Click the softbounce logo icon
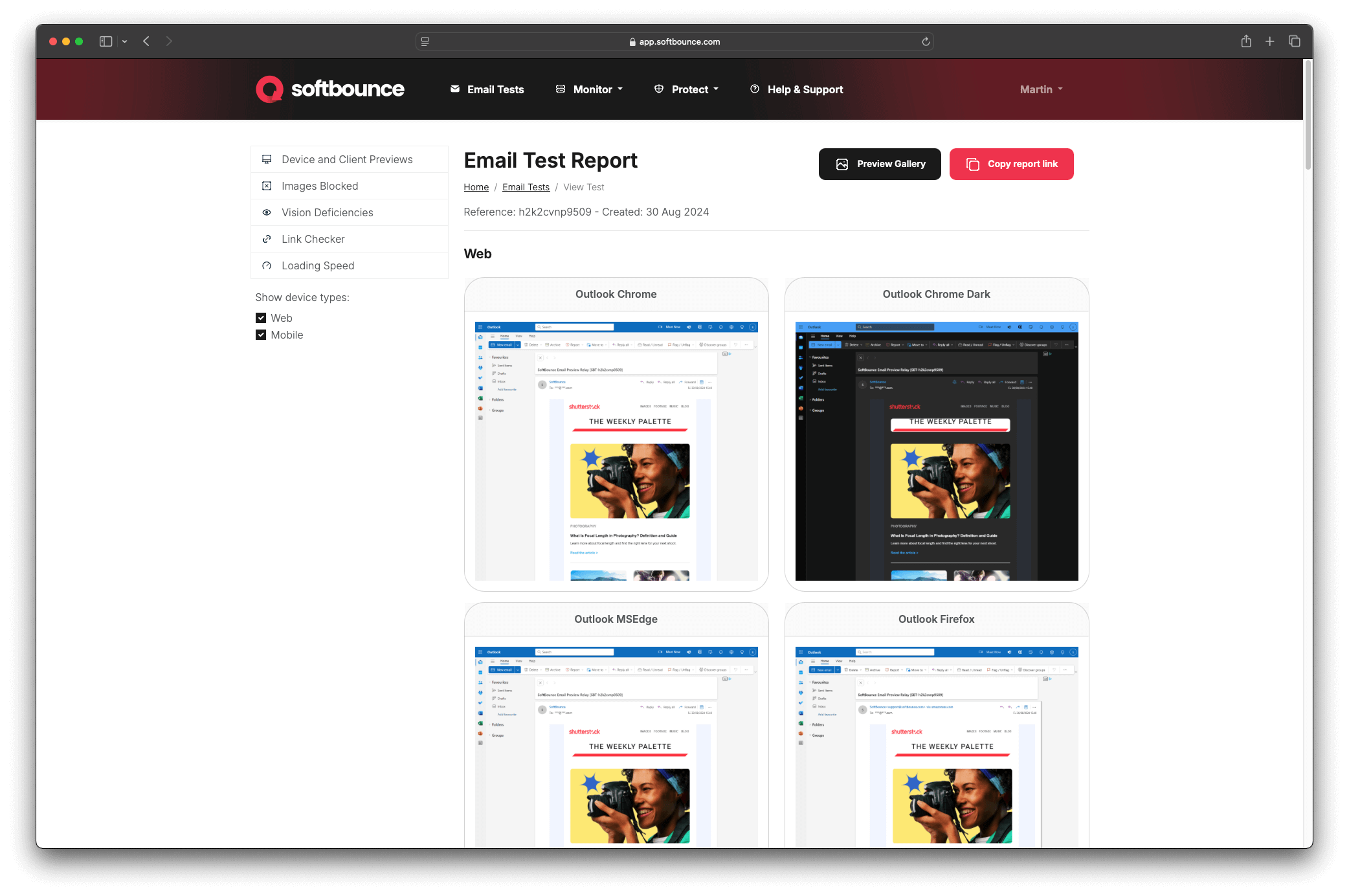 (269, 89)
